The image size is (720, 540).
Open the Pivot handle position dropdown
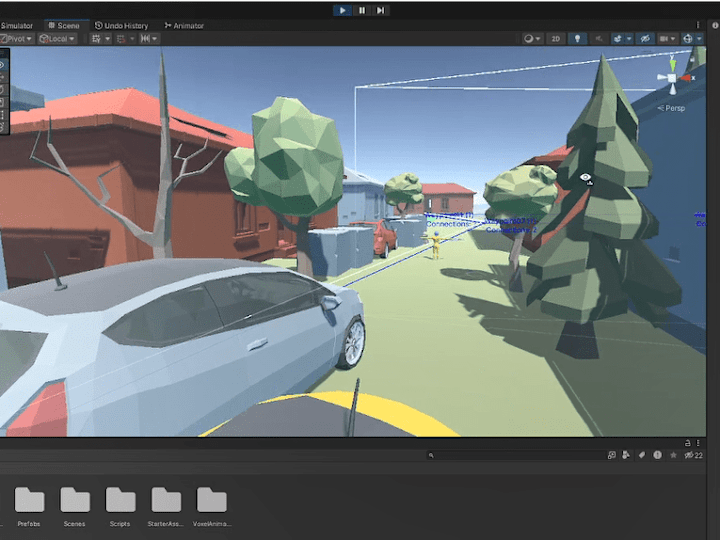pyautogui.click(x=16, y=39)
